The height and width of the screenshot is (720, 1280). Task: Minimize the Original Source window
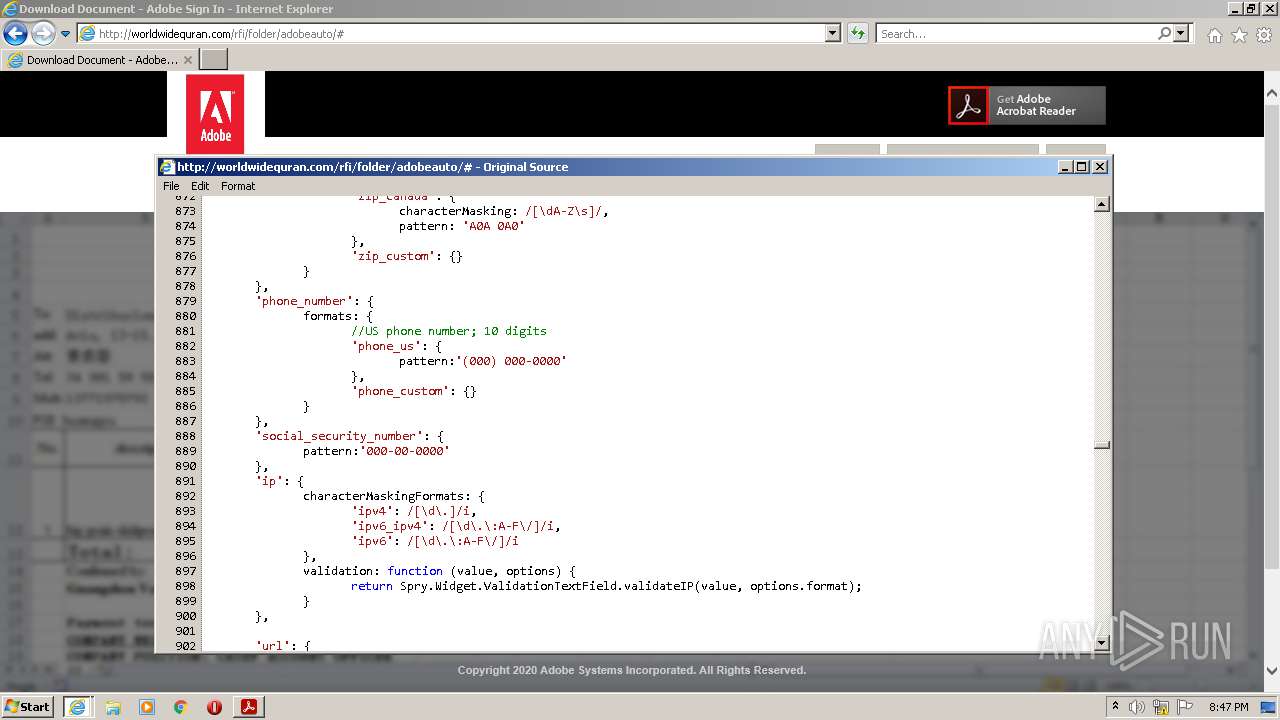click(1065, 167)
